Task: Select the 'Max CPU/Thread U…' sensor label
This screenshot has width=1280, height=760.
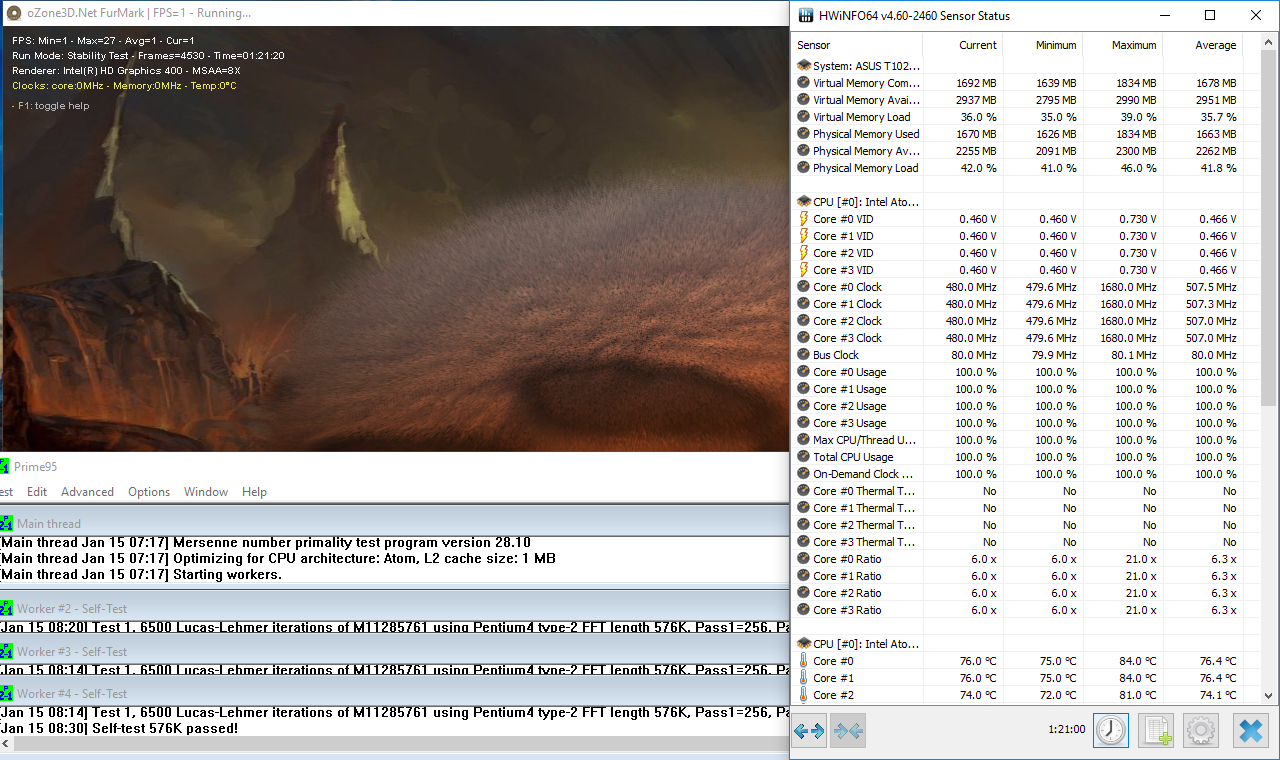Action: 865,440
